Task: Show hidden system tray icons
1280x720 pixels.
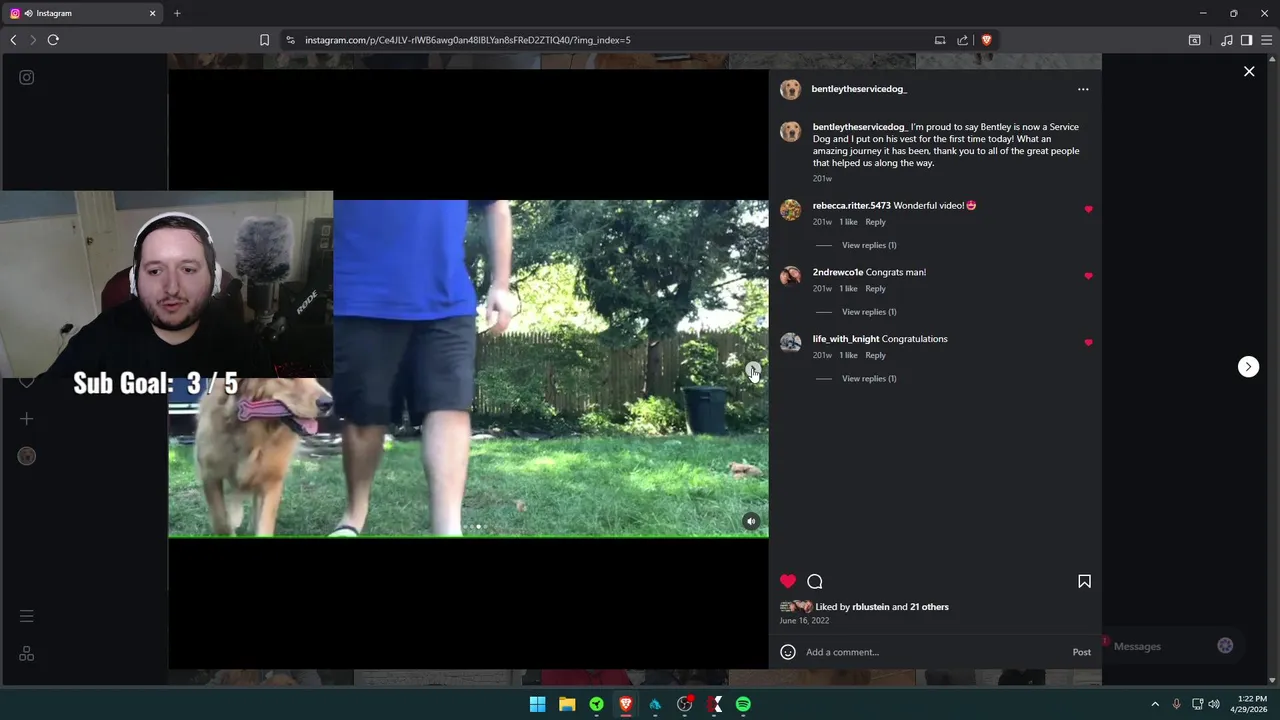Action: coord(1155,704)
